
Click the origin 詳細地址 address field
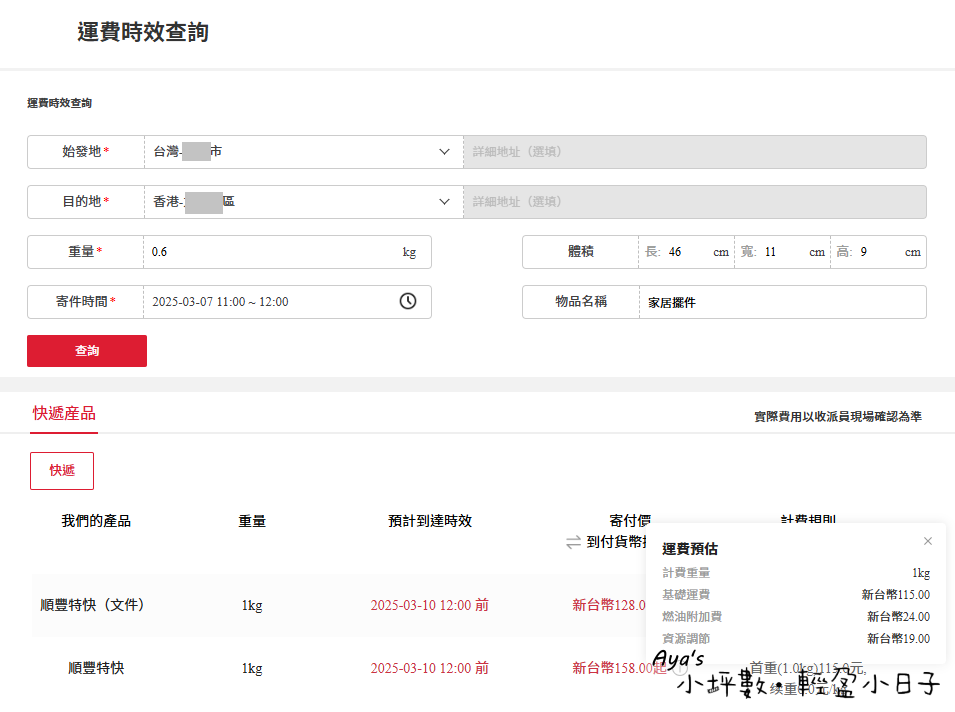click(x=694, y=152)
